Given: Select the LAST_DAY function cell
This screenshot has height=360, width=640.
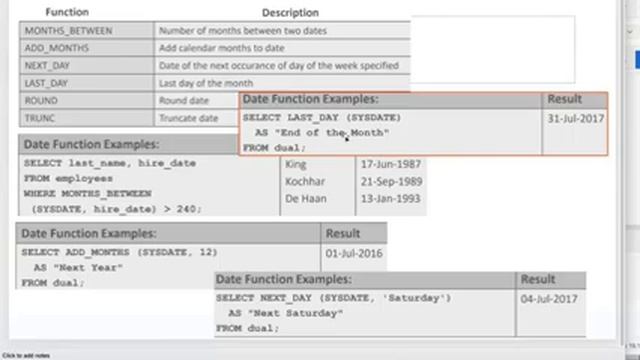Looking at the screenshot, I should 87,83.
